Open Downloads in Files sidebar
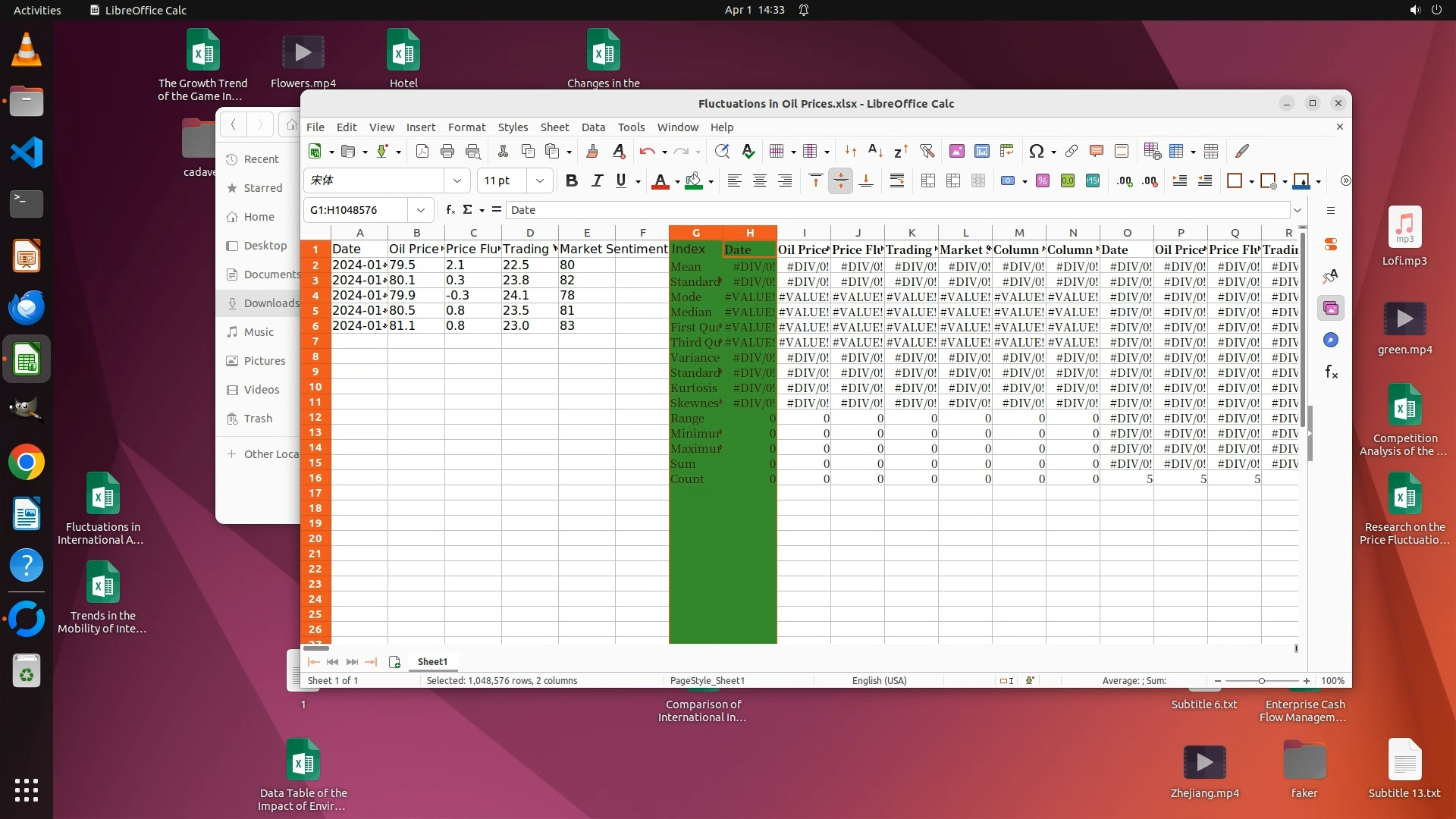This screenshot has width=1456, height=819. (x=271, y=303)
